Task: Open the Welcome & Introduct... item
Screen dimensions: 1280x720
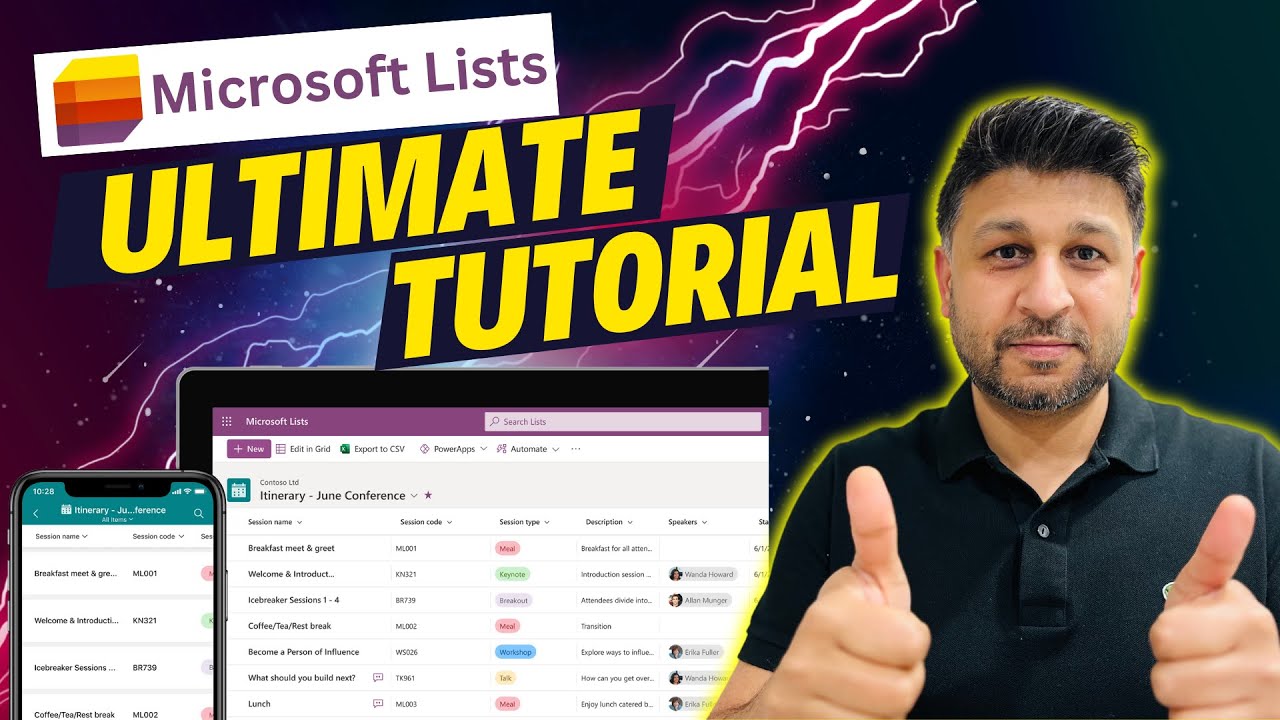Action: tap(291, 574)
